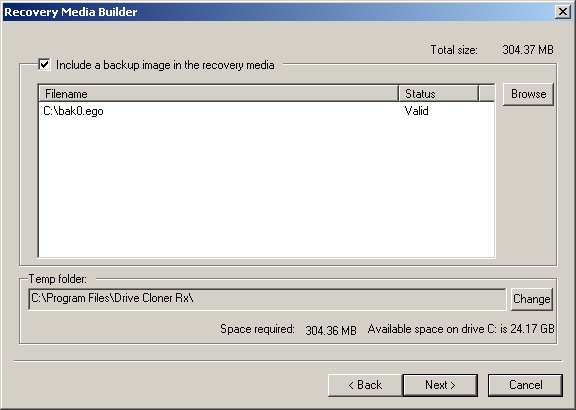Return with the Back button

pos(365,385)
